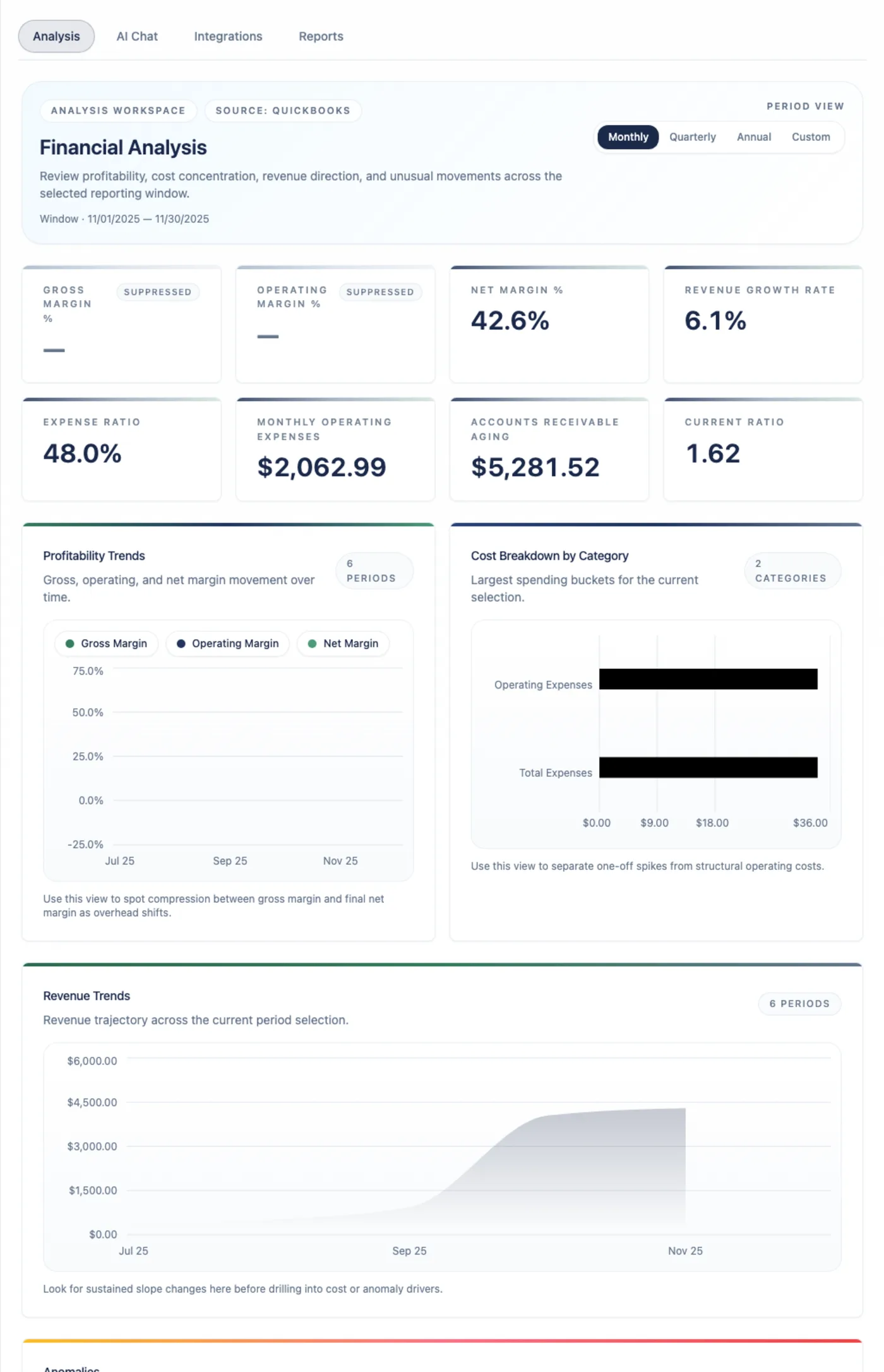Click the $36.00 axis label
This screenshot has height=1372, width=884.
(810, 823)
